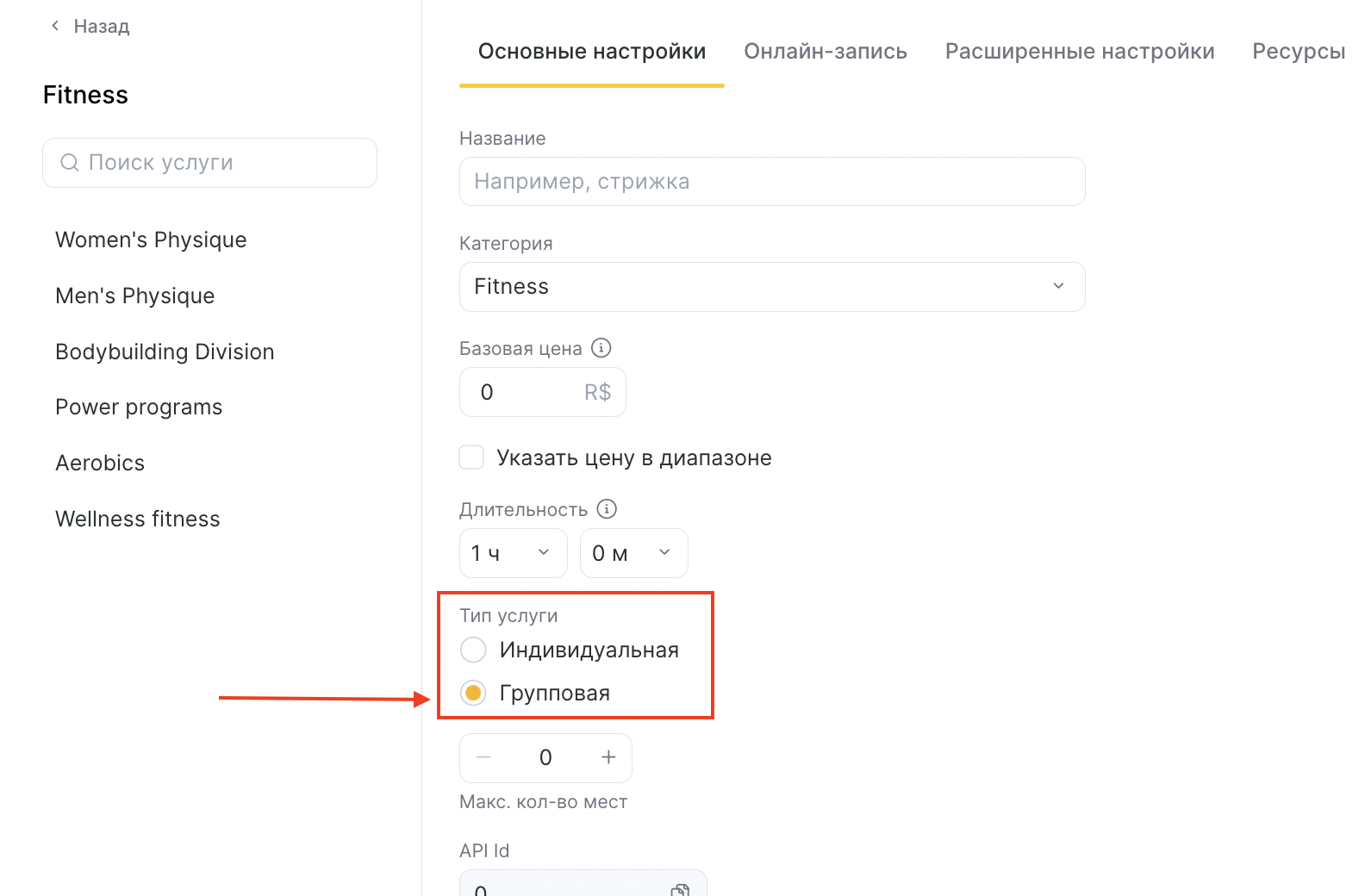The image size is (1371, 896).
Task: Click the search magnifier icon
Action: 69,163
